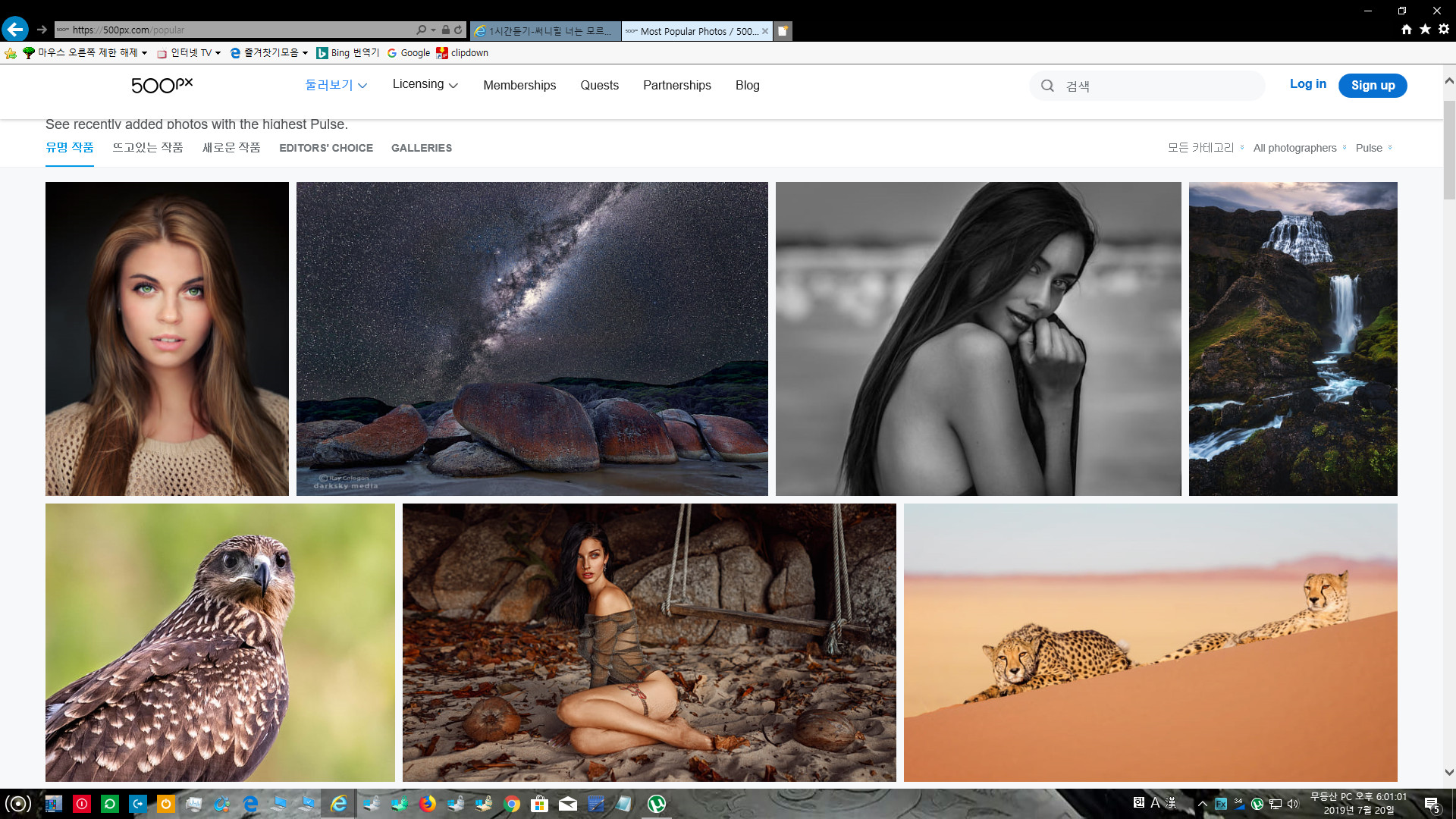1456x819 pixels.
Task: Open the All photographers filter dropdown
Action: tap(1300, 148)
